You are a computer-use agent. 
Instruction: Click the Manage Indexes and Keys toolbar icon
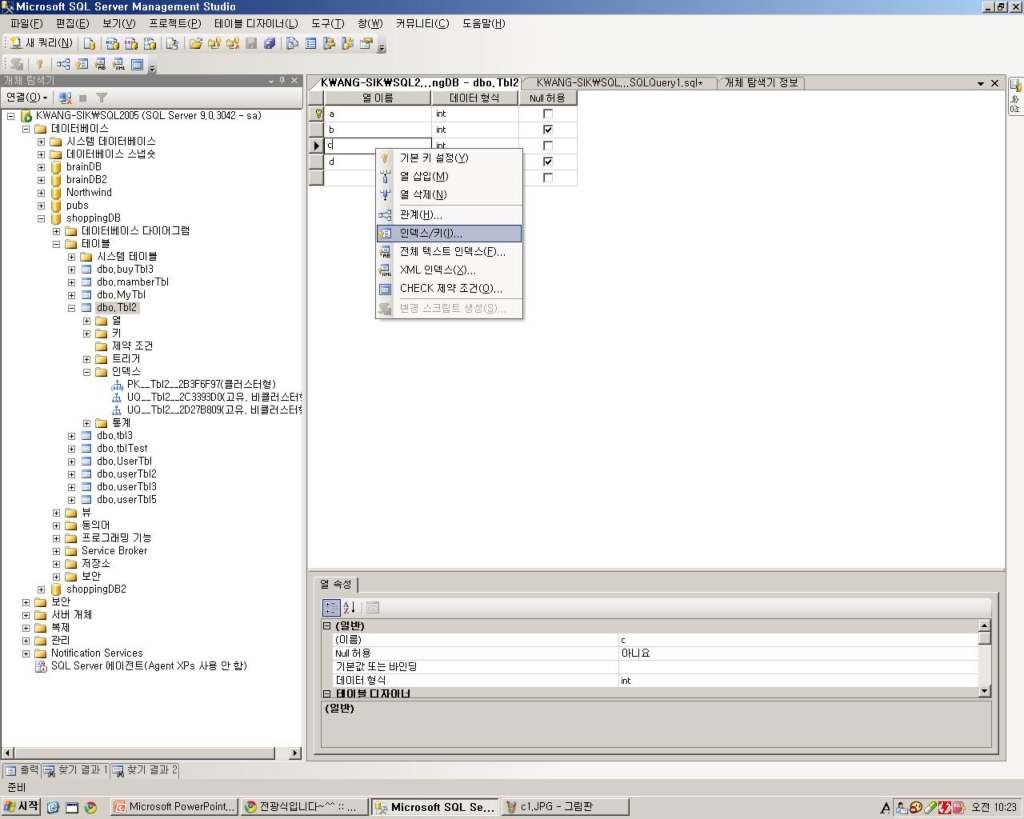pyautogui.click(x=82, y=64)
